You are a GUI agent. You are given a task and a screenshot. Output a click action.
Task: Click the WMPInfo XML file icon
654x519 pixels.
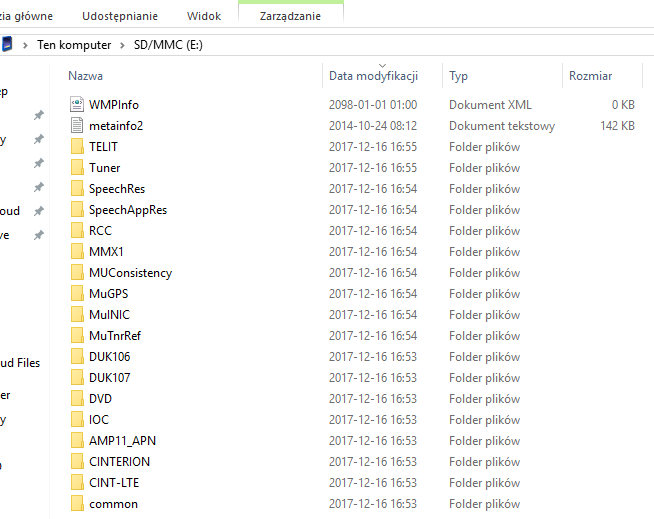tap(78, 104)
